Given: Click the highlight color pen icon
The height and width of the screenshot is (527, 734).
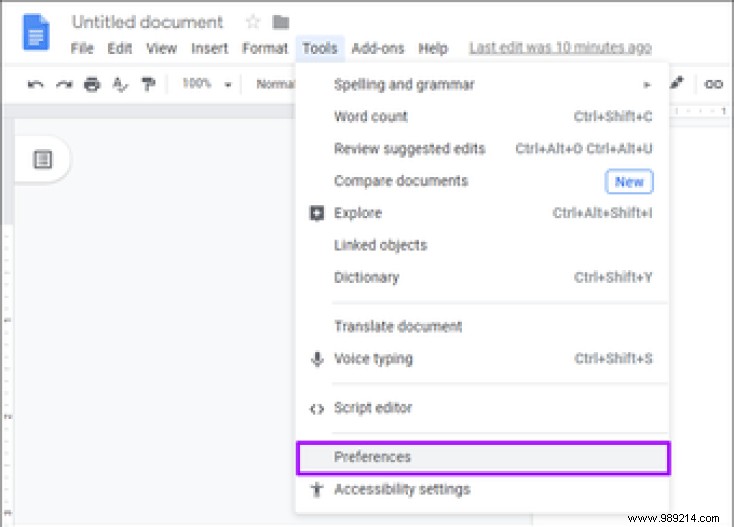Looking at the screenshot, I should [676, 83].
